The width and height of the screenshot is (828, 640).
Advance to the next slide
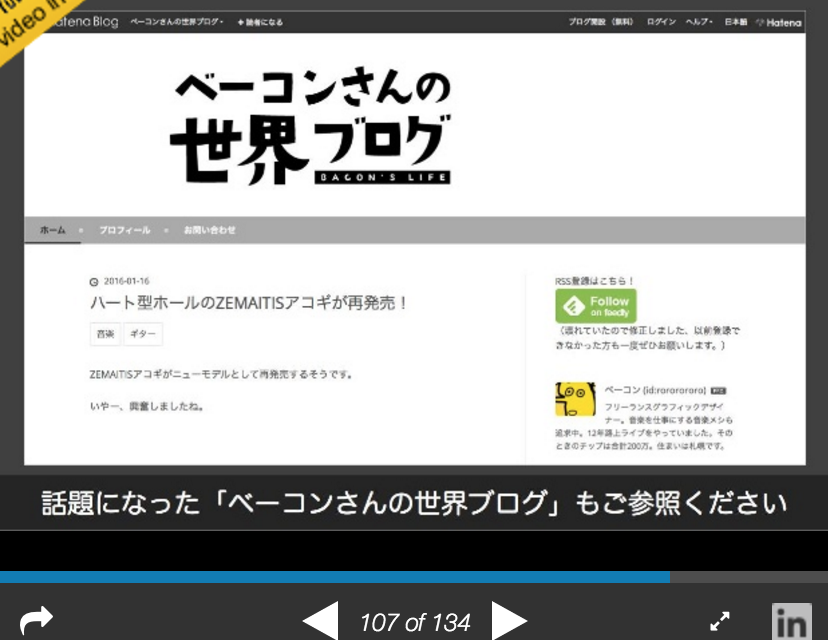[x=510, y=621]
